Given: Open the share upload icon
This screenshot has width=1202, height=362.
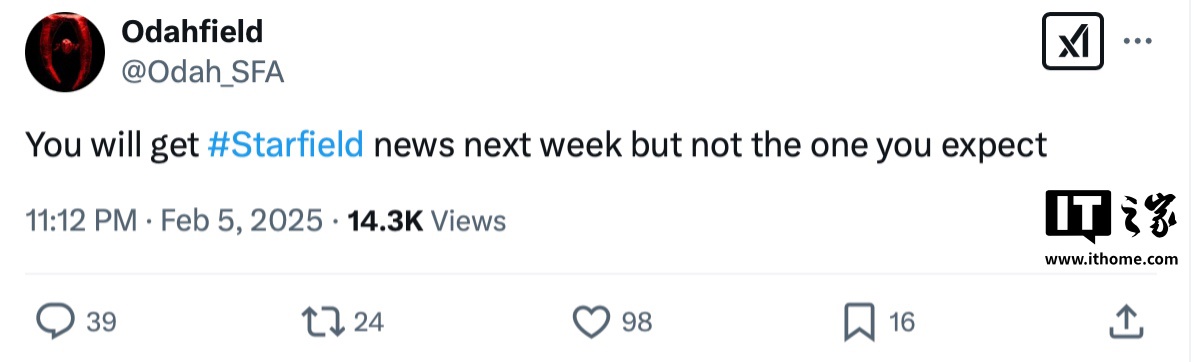Looking at the screenshot, I should point(1127,321).
